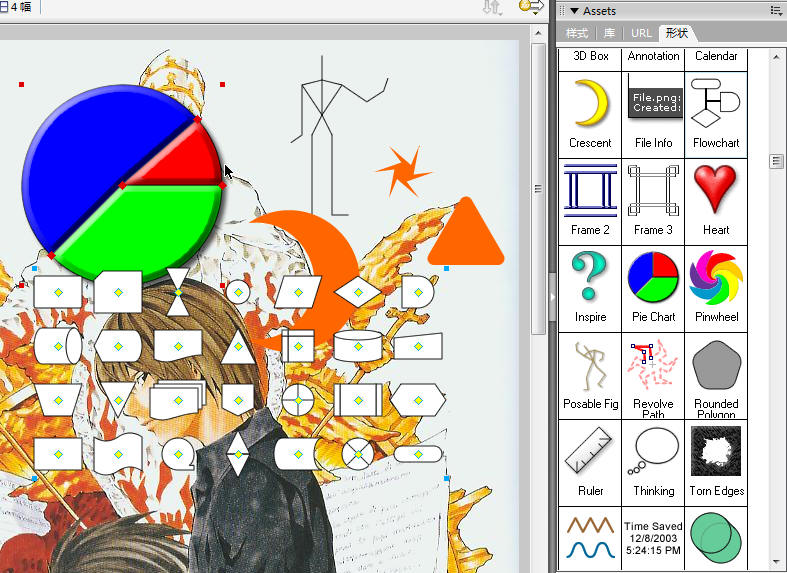The width and height of the screenshot is (787, 573).
Task: Select the red slice of the canvas pie chart
Action: tap(186, 163)
